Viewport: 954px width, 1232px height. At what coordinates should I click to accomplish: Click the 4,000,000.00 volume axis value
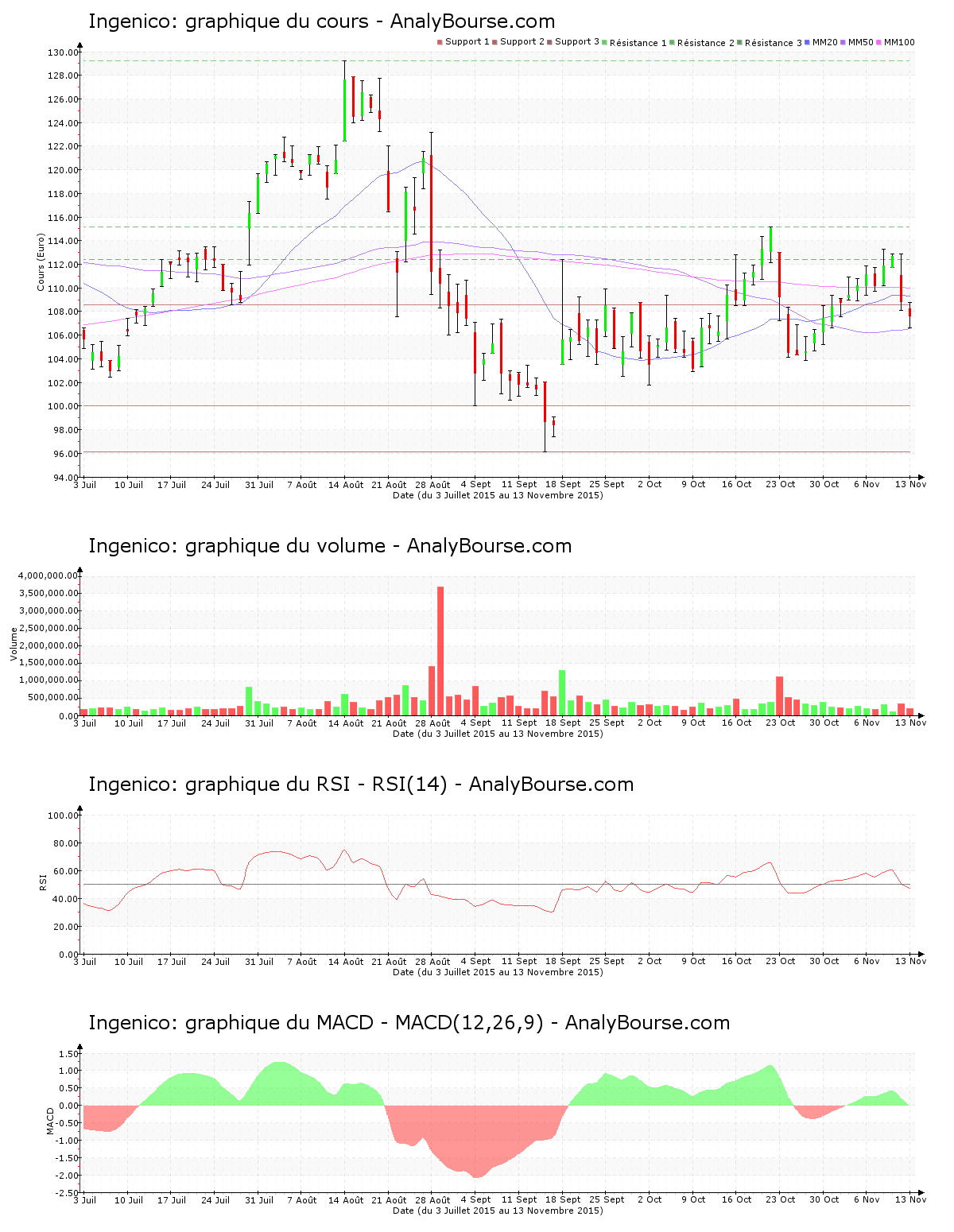(48, 575)
